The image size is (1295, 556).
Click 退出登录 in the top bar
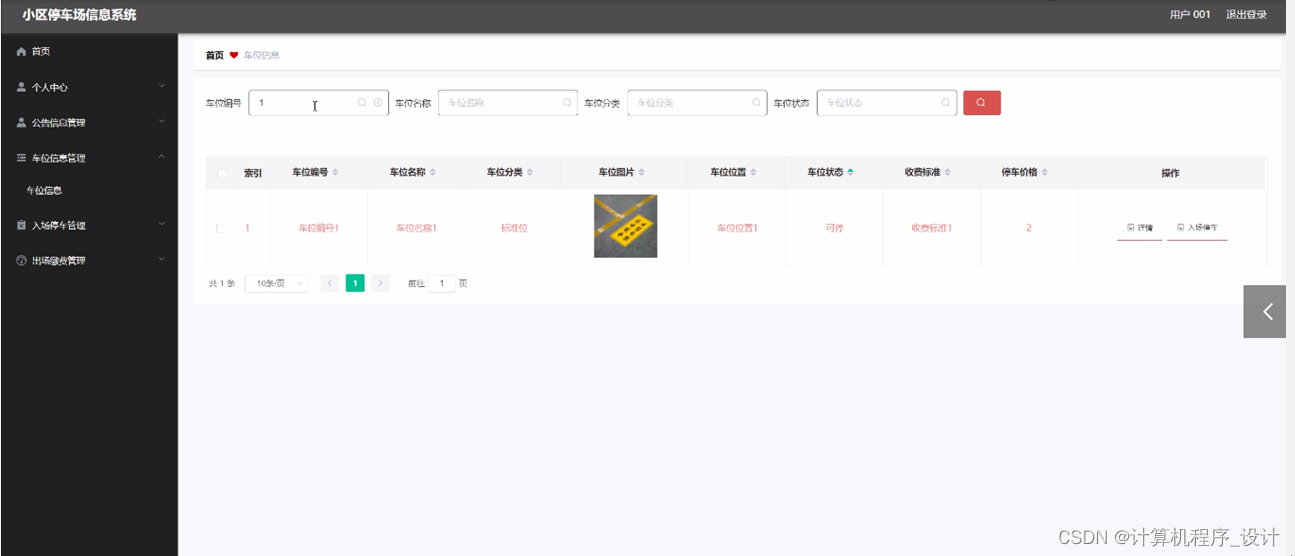(1246, 14)
